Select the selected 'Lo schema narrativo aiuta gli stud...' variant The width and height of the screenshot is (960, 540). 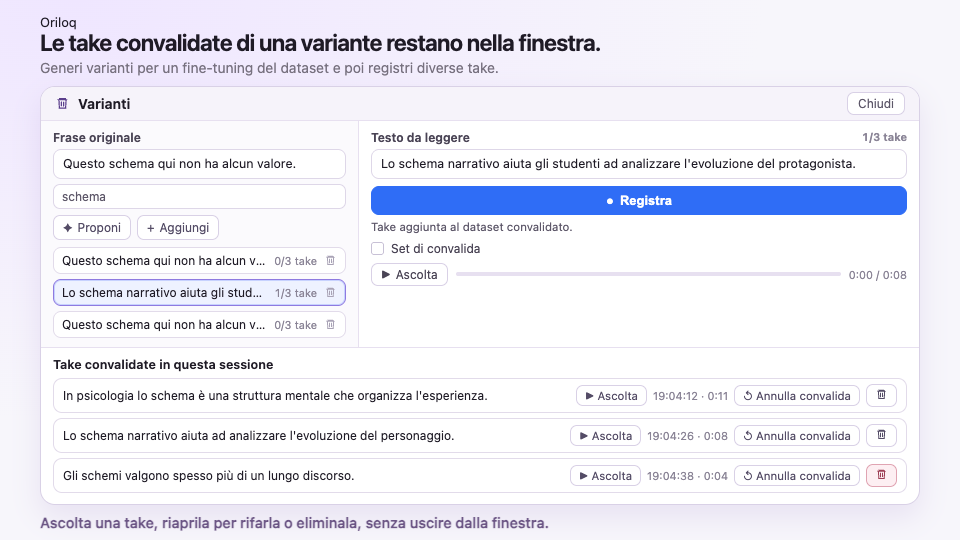199,293
